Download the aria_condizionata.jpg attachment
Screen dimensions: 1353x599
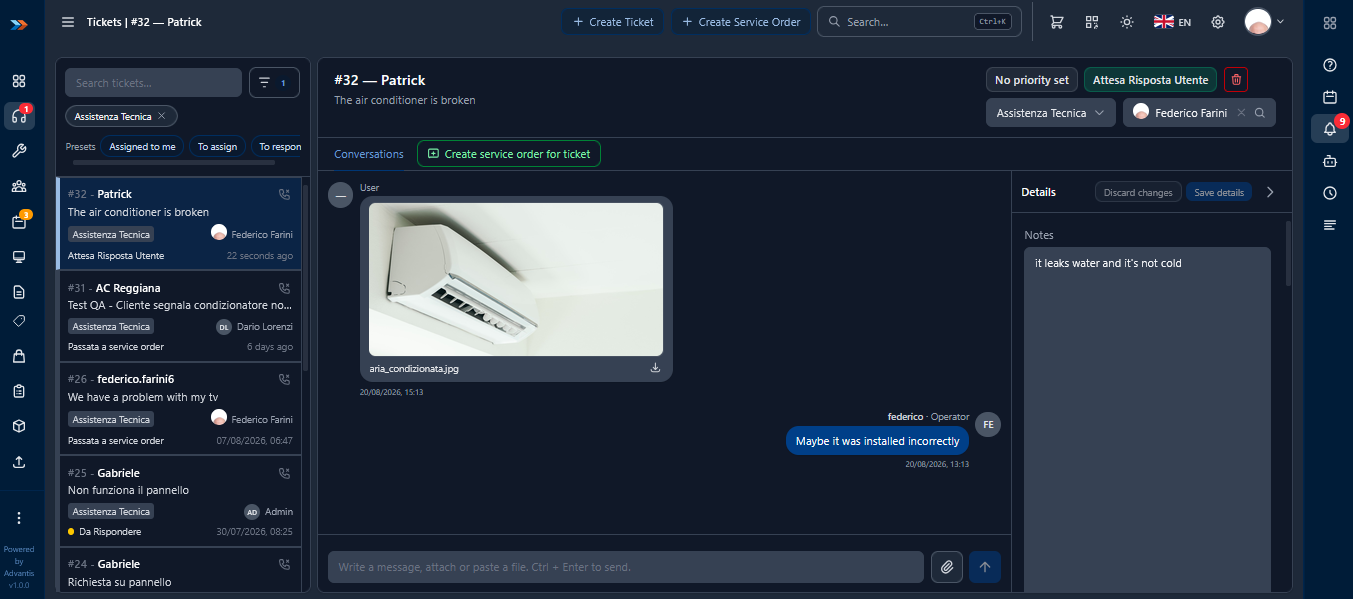656,368
